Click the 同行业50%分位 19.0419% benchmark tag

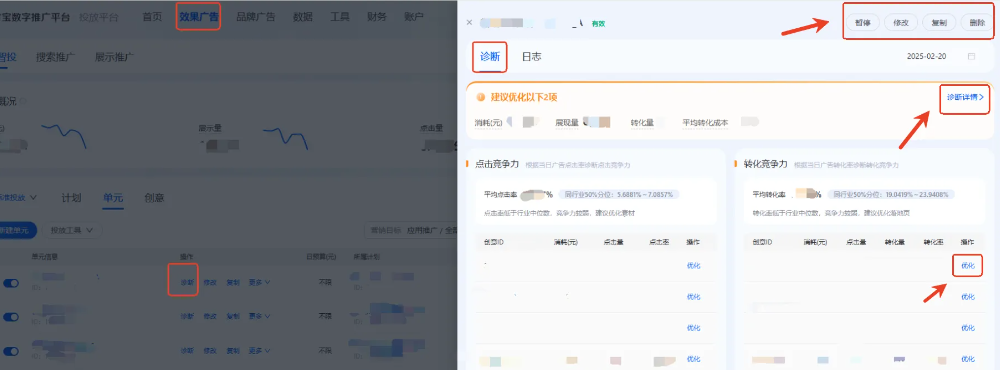click(x=890, y=194)
